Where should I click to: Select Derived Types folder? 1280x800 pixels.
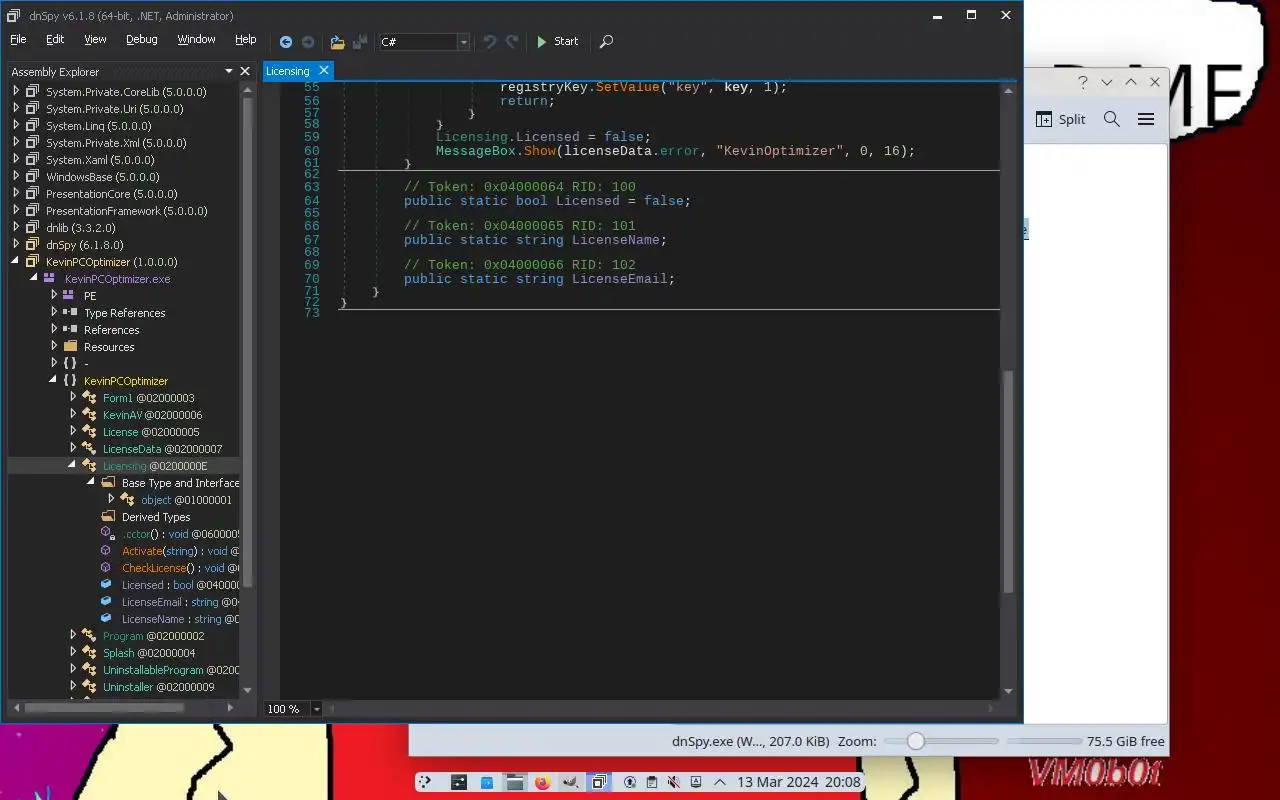[x=156, y=517]
